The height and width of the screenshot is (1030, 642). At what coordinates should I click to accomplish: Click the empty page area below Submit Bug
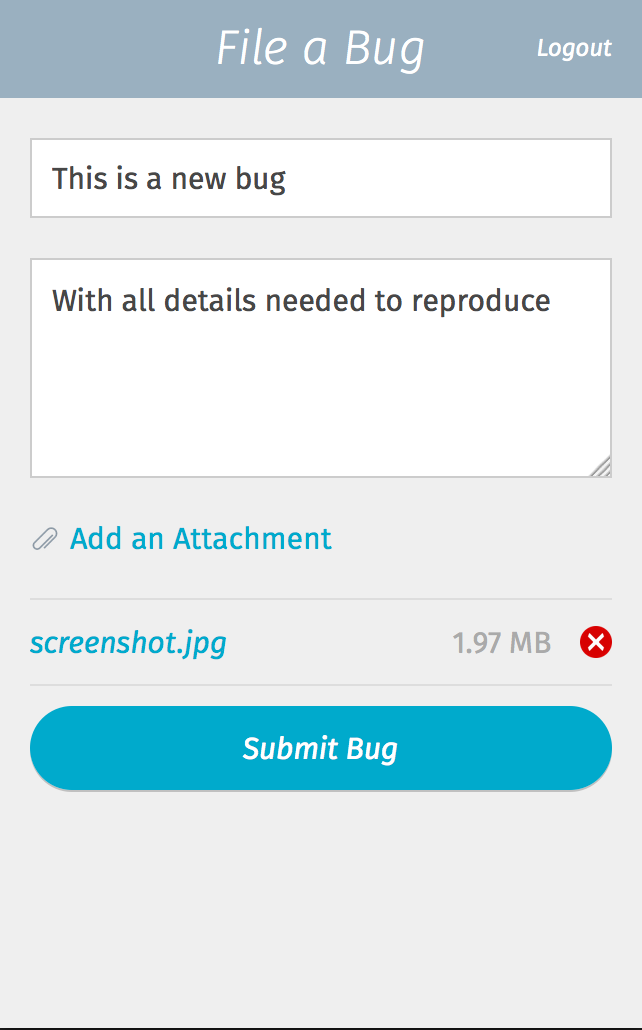320,900
